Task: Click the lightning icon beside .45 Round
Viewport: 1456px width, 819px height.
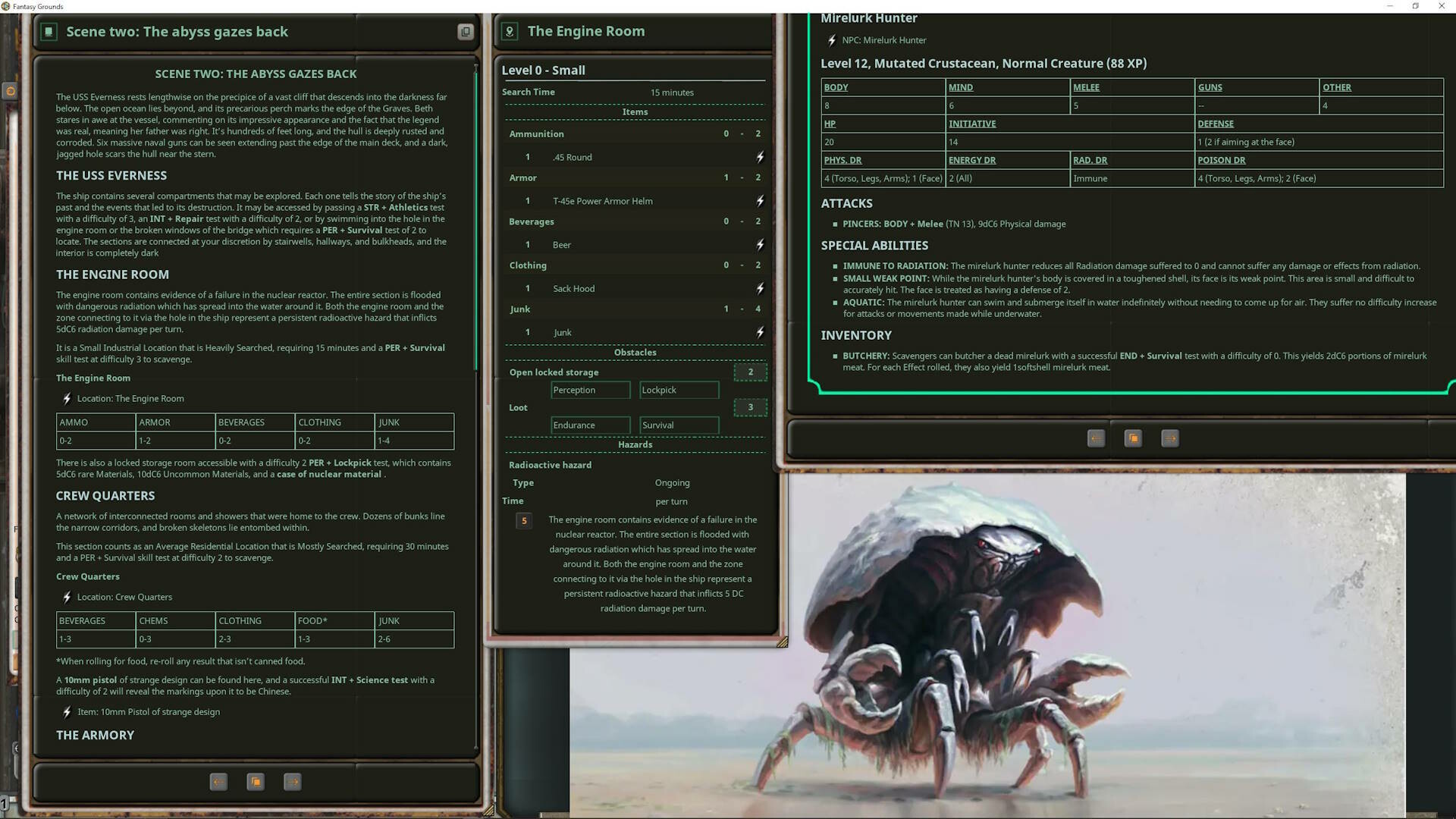Action: tap(759, 156)
